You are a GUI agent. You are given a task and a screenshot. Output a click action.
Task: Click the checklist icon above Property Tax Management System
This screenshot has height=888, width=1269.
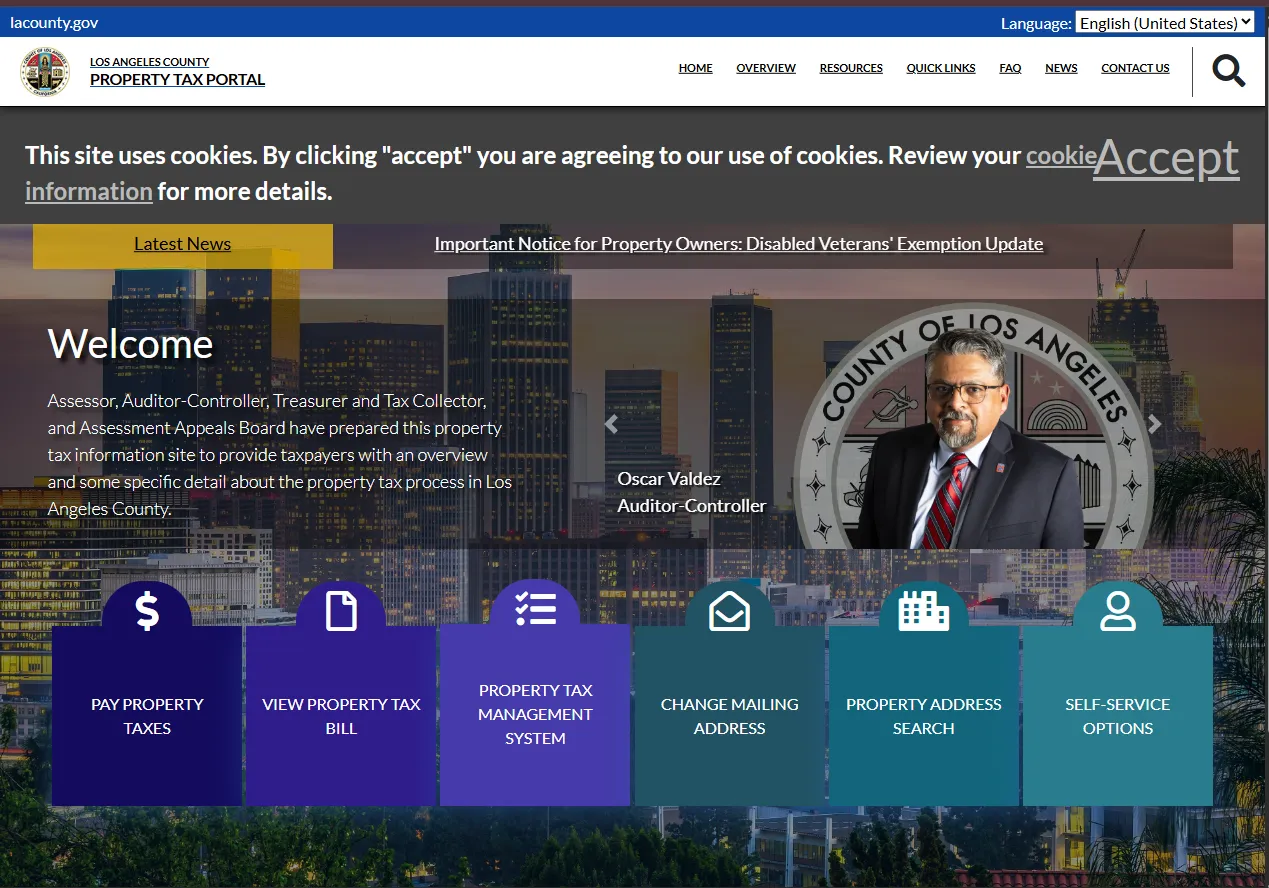[x=535, y=609]
